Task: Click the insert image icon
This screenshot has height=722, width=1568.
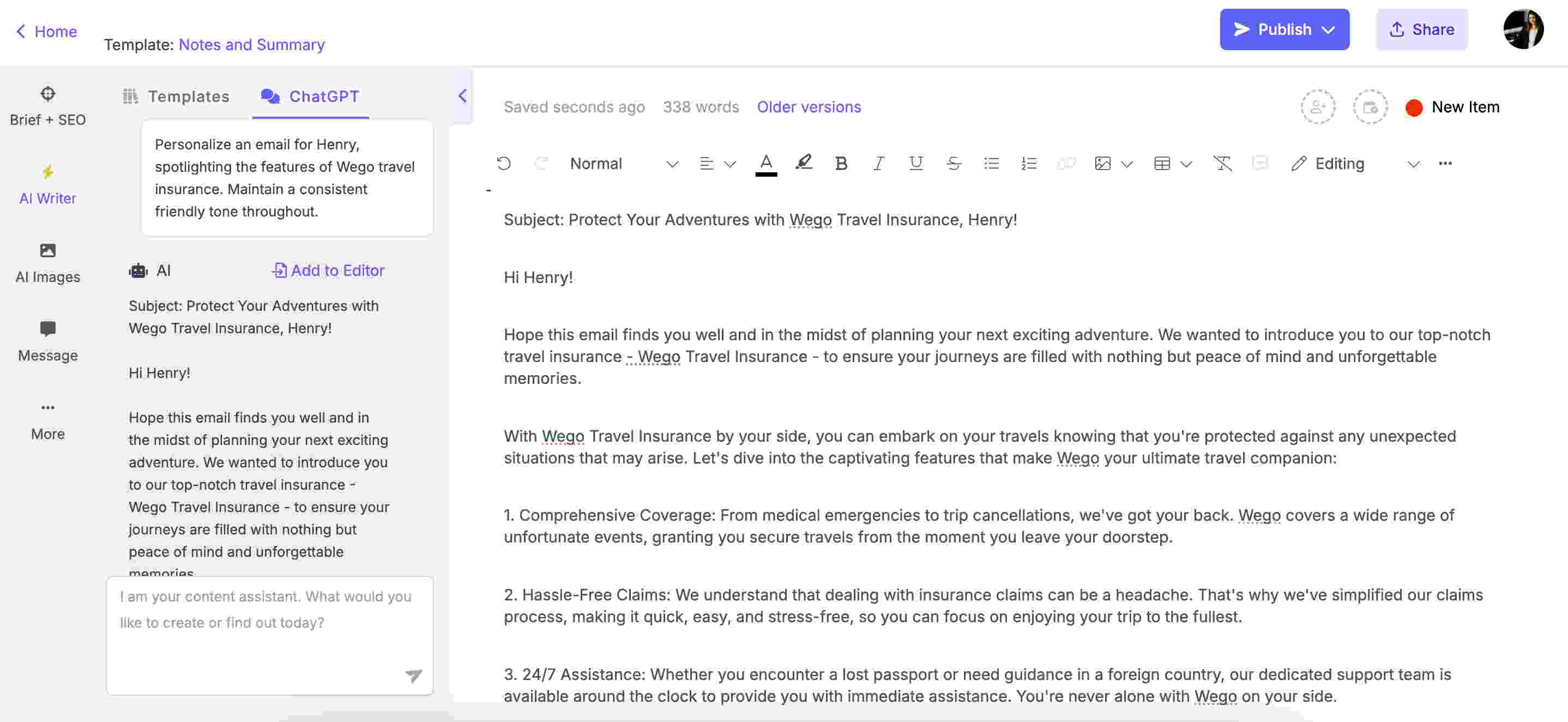Action: tap(1102, 163)
